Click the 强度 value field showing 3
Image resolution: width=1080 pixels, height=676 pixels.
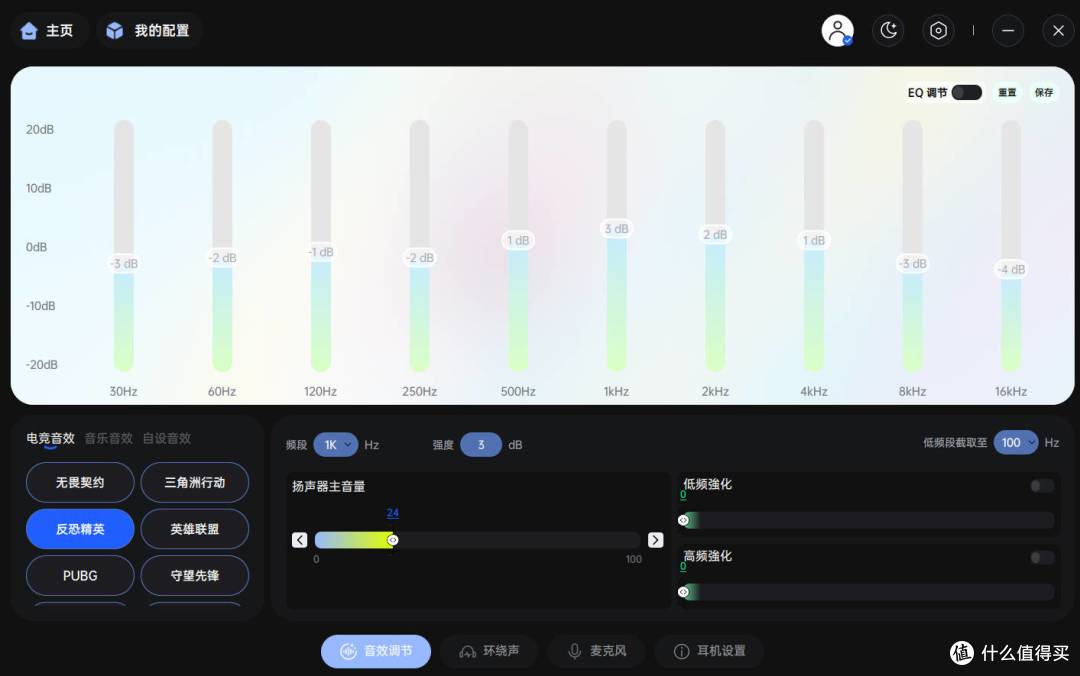click(x=481, y=445)
